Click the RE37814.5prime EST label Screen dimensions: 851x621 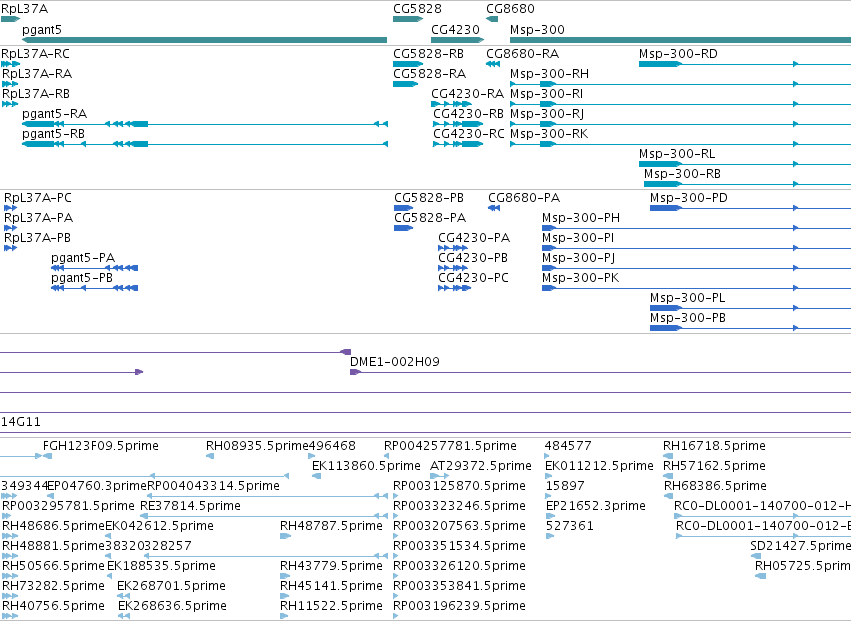190,506
